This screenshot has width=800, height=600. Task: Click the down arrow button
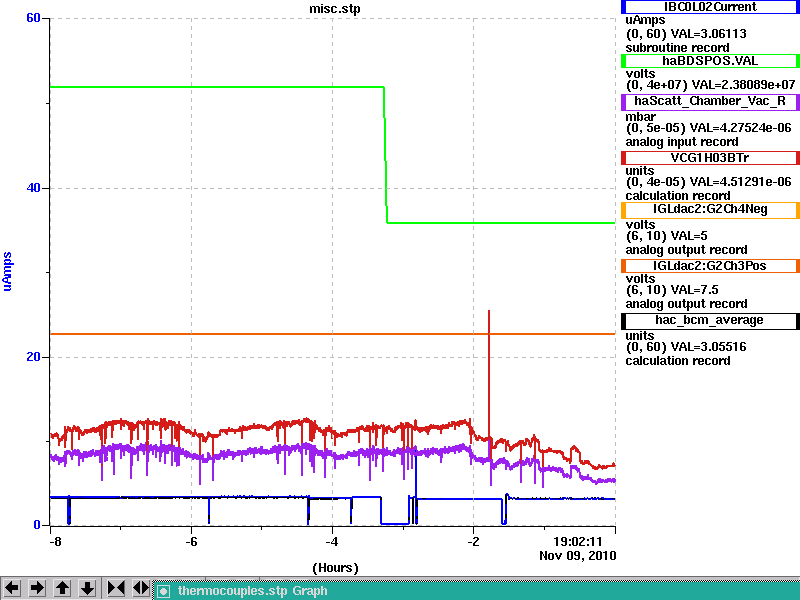coord(87,588)
